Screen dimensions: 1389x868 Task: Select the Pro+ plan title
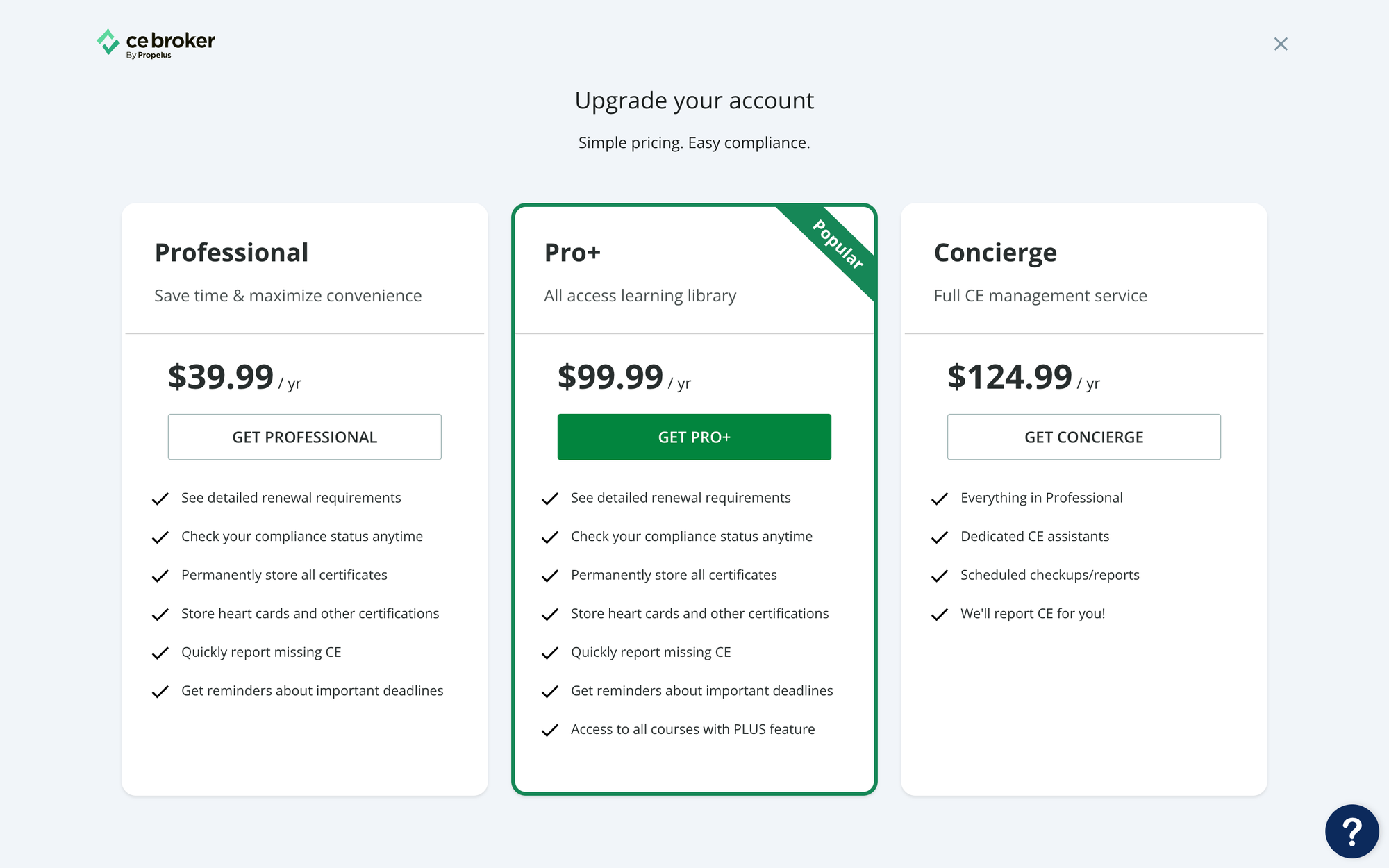(572, 252)
